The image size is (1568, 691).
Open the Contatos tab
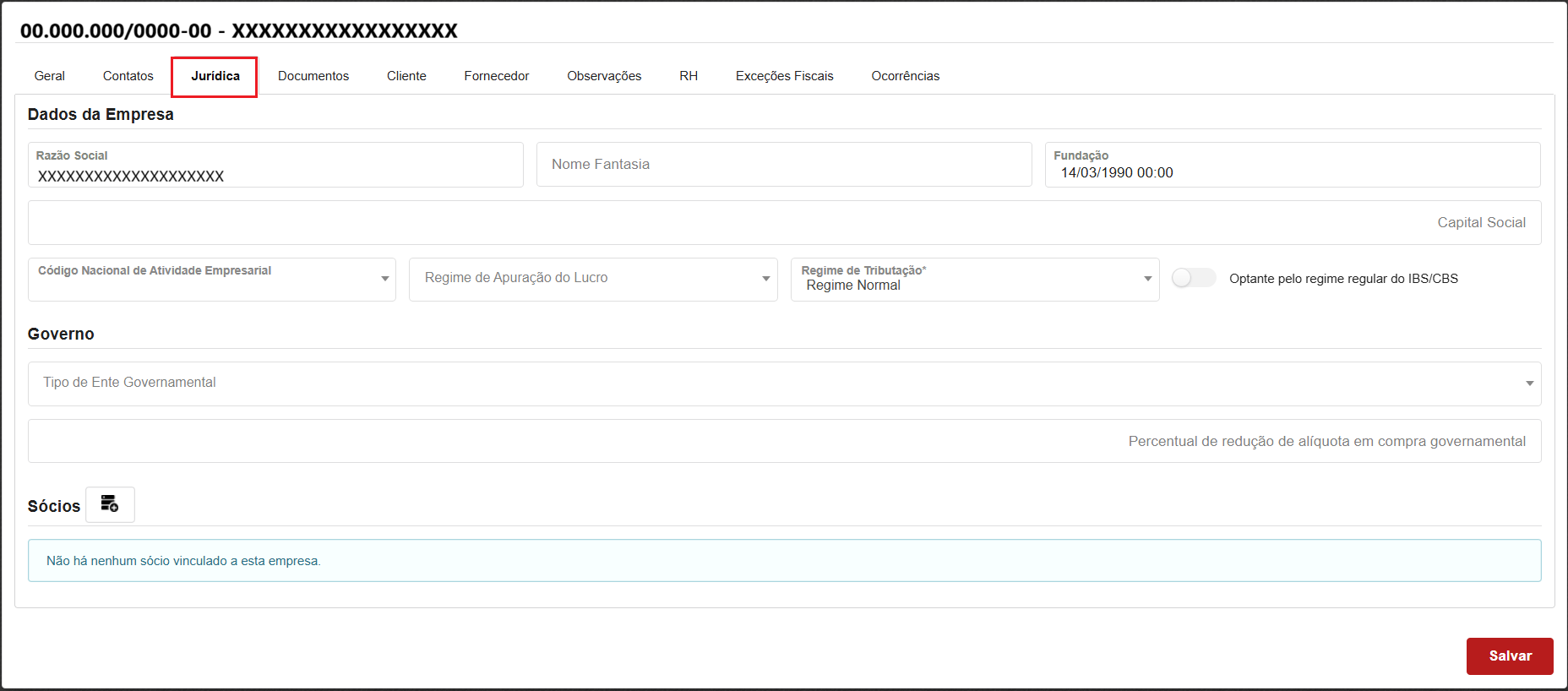[128, 76]
